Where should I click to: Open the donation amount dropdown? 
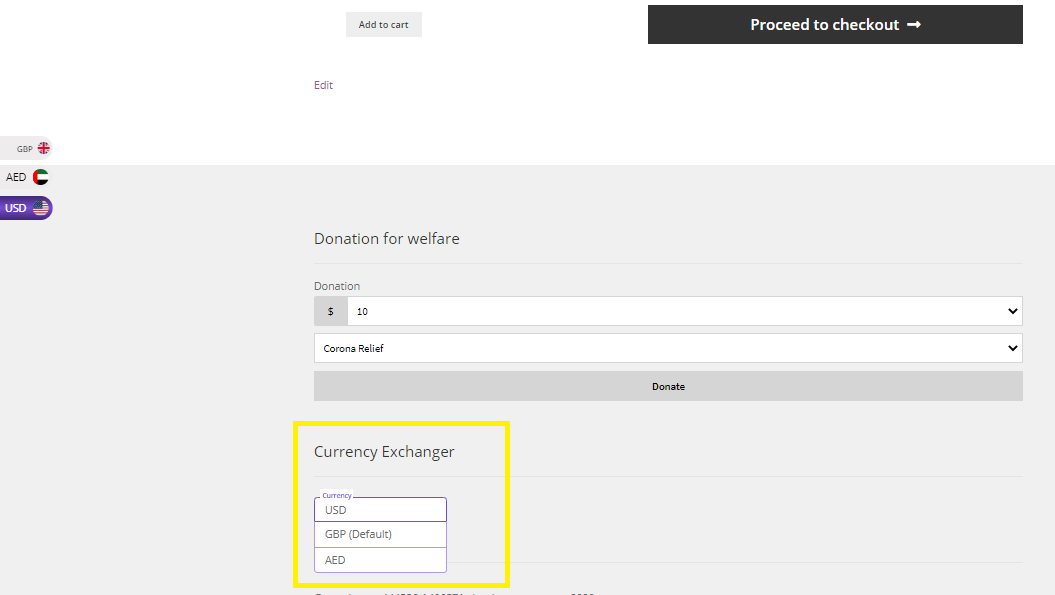pos(685,312)
